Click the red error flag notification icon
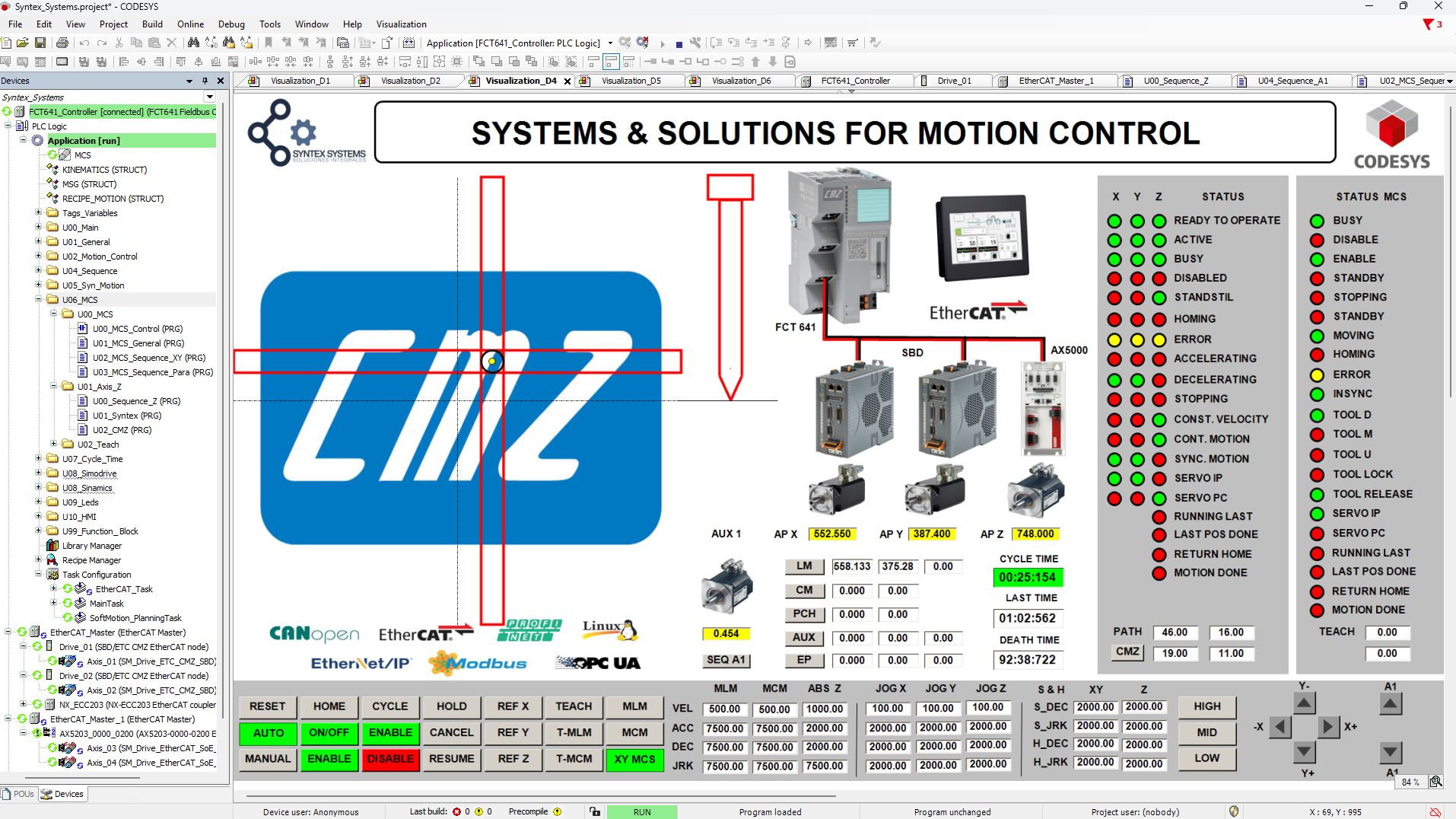1456x819 pixels. [x=1428, y=24]
